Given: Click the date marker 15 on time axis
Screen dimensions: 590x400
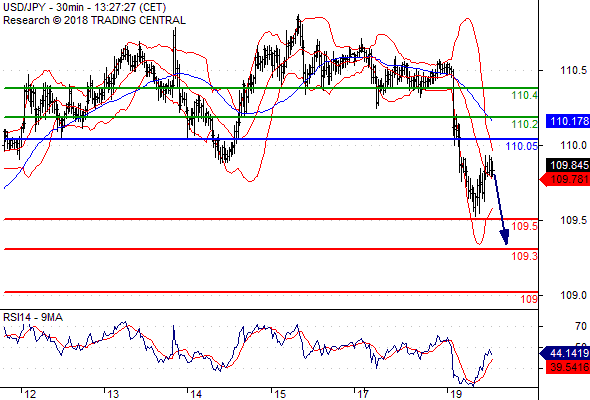Looking at the screenshot, I should [x=280, y=394].
